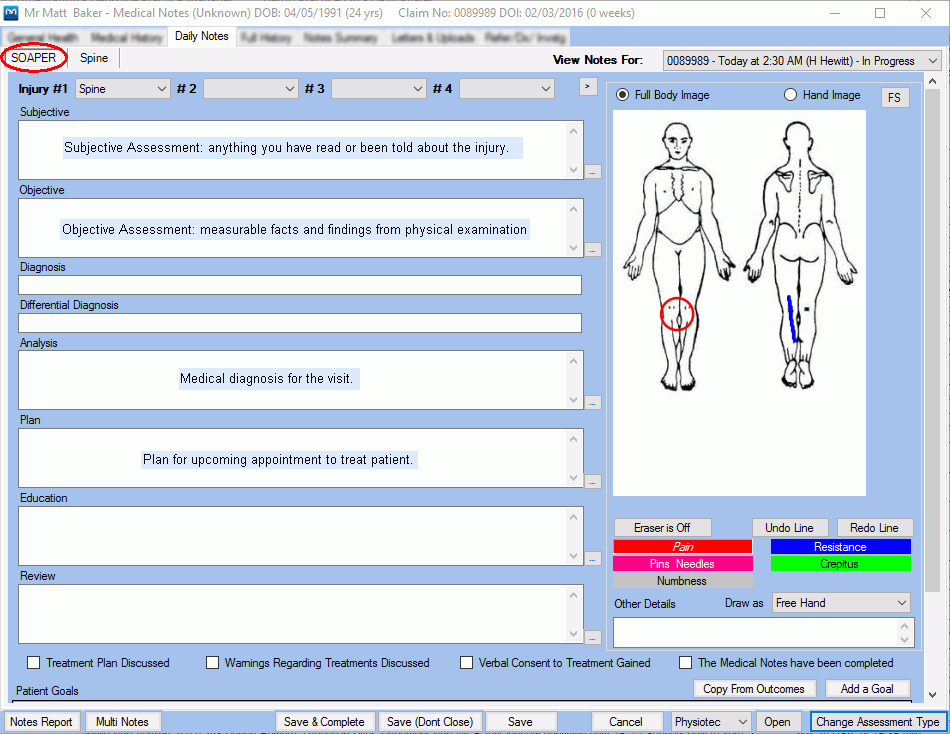Screen dimensions: 950x734
Task: Click the ellipsis button beside Plan field
Action: [x=593, y=481]
